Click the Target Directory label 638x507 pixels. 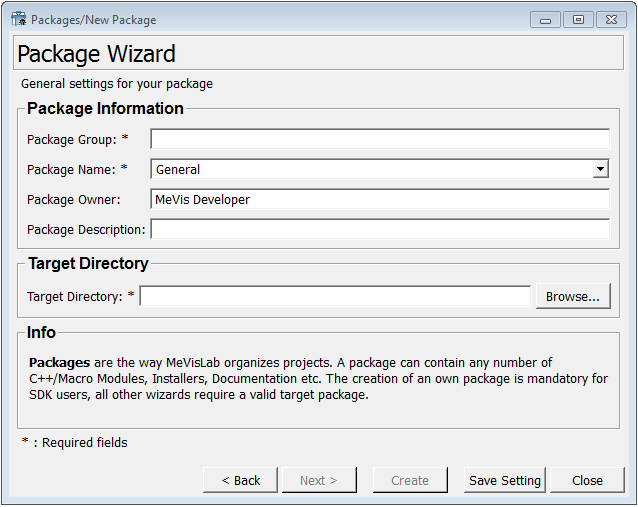tap(74, 296)
